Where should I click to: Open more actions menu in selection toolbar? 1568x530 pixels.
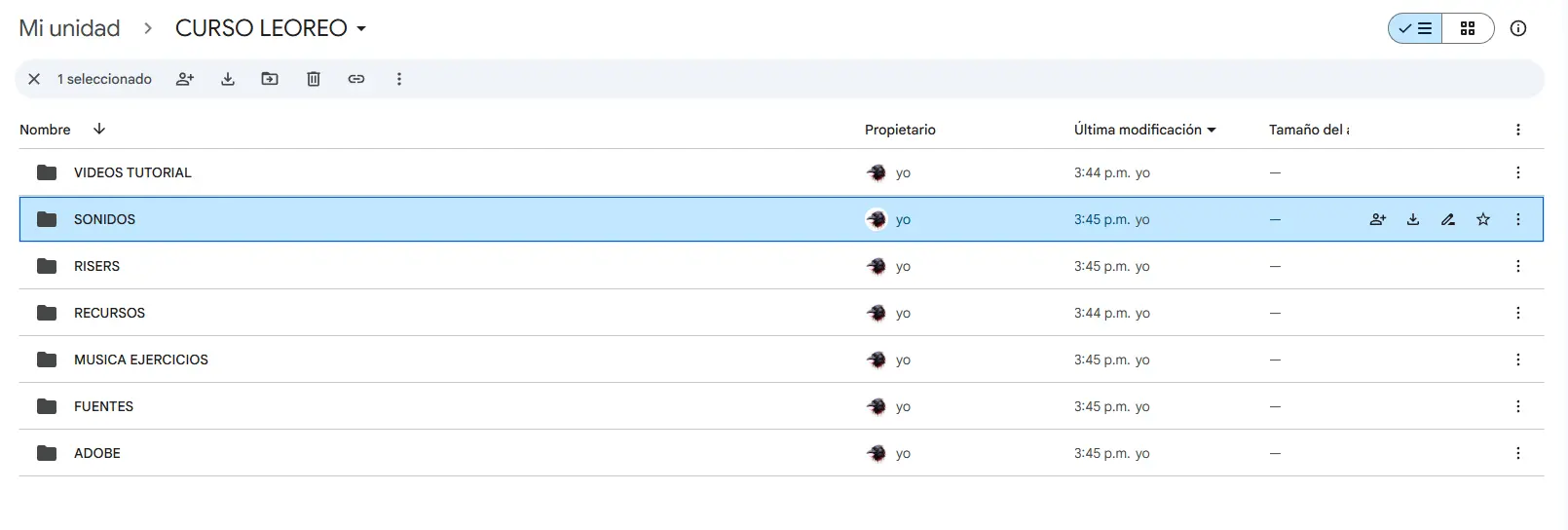coord(399,79)
